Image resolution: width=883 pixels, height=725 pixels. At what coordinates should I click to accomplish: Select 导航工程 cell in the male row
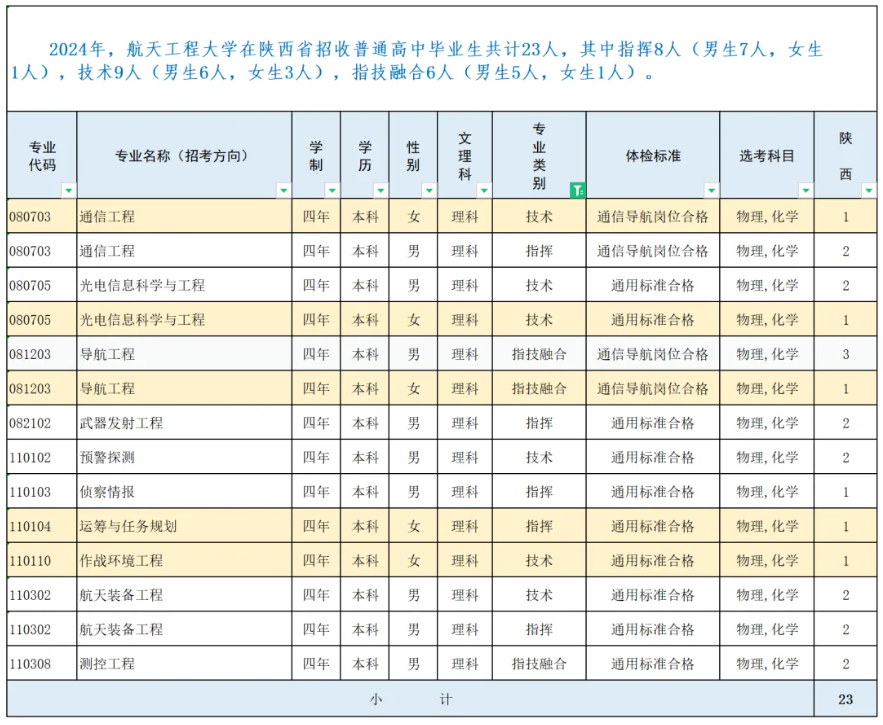(184, 354)
